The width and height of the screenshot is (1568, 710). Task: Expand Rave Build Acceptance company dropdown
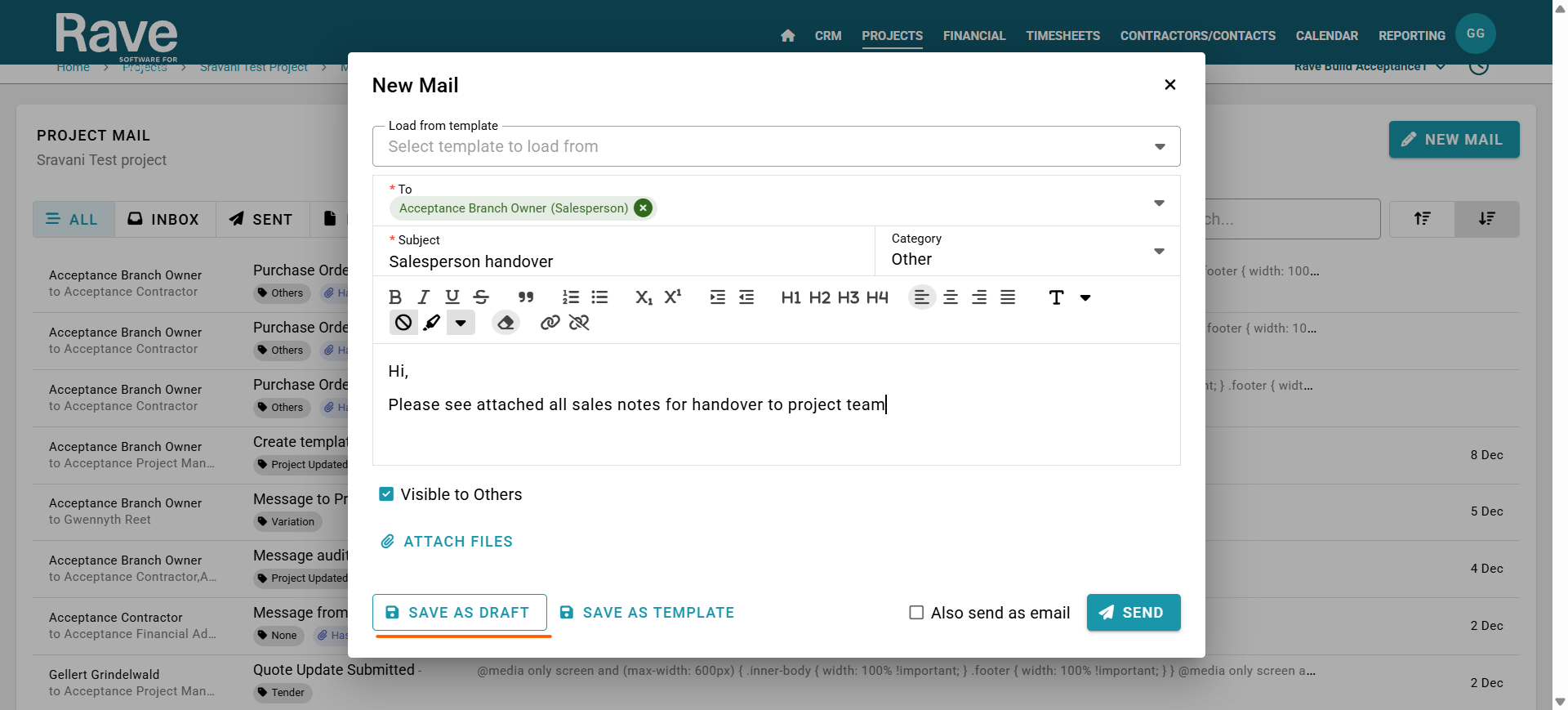click(1370, 66)
